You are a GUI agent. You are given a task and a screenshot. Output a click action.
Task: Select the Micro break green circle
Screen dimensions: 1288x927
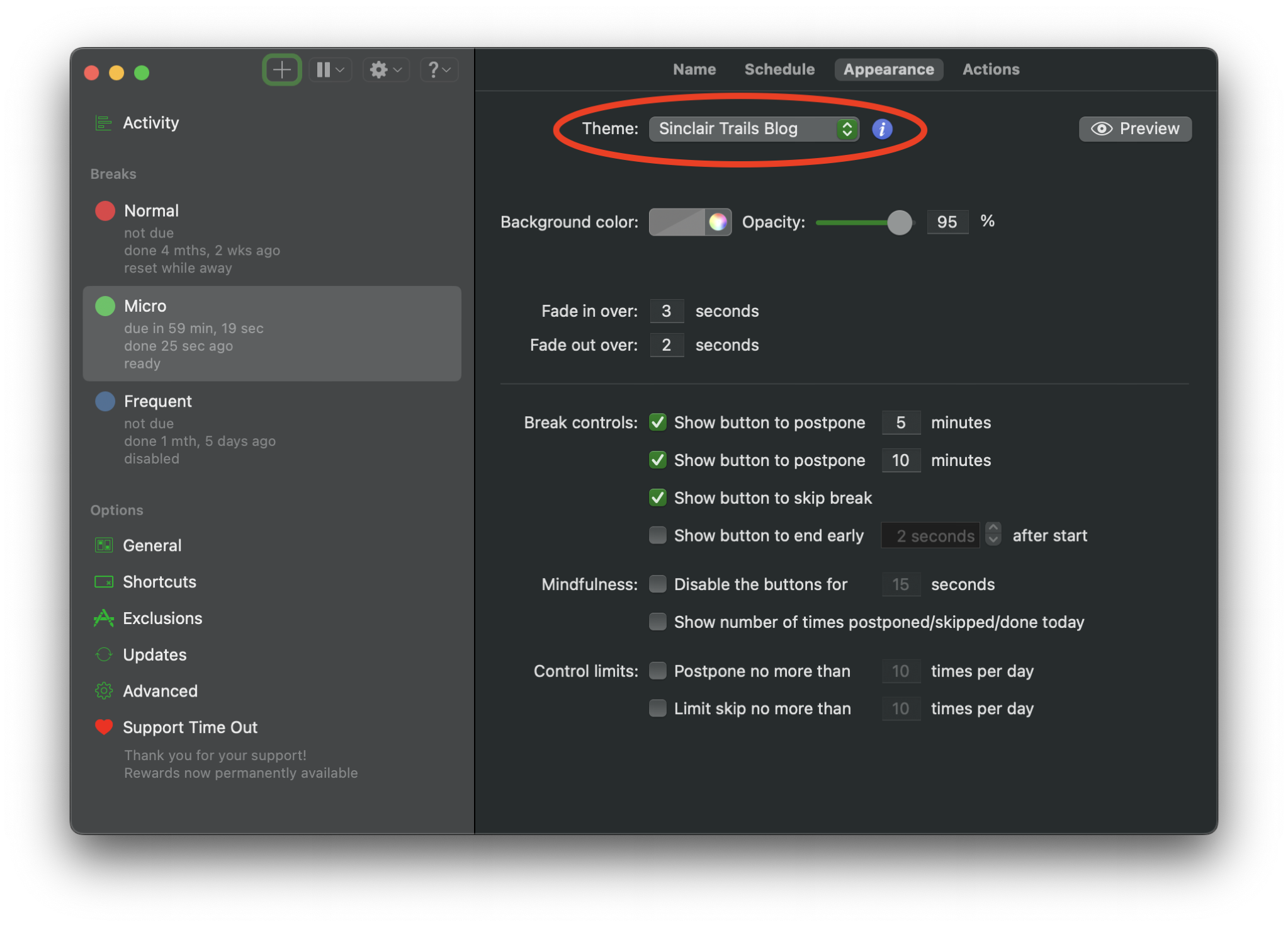(105, 306)
